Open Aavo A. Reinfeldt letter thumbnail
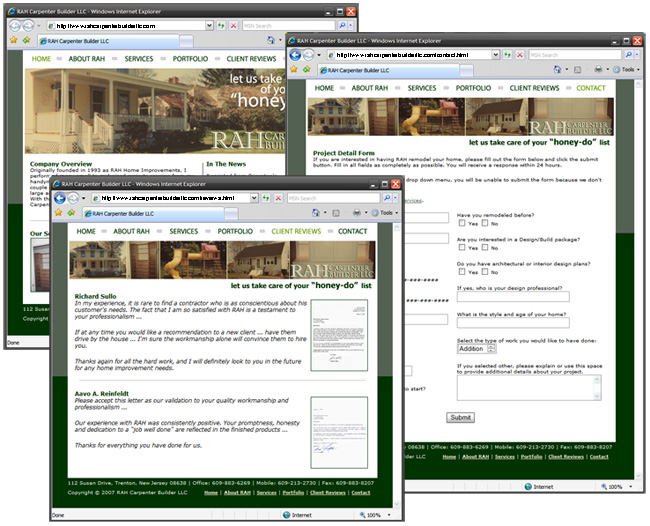 point(339,433)
